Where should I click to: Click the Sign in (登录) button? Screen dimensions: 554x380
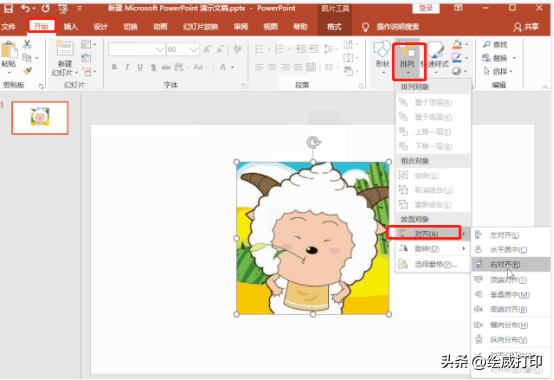(x=426, y=8)
